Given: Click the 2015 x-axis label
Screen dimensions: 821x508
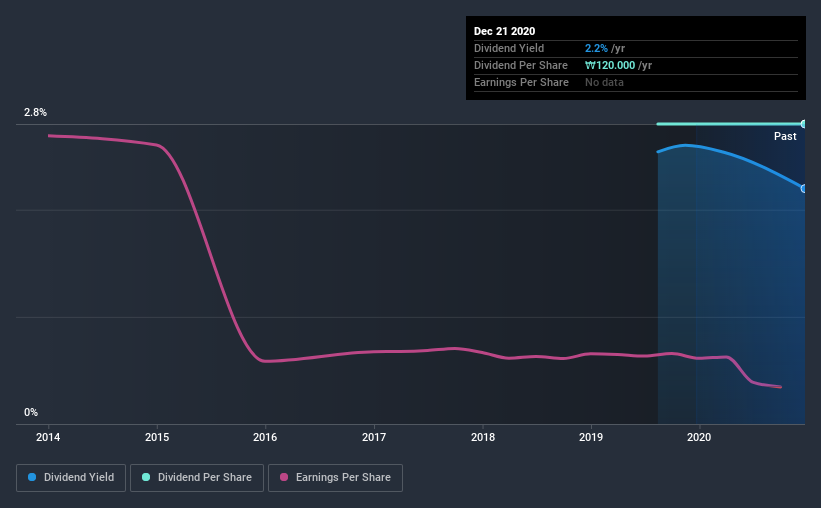Looking at the screenshot, I should pos(157,437).
